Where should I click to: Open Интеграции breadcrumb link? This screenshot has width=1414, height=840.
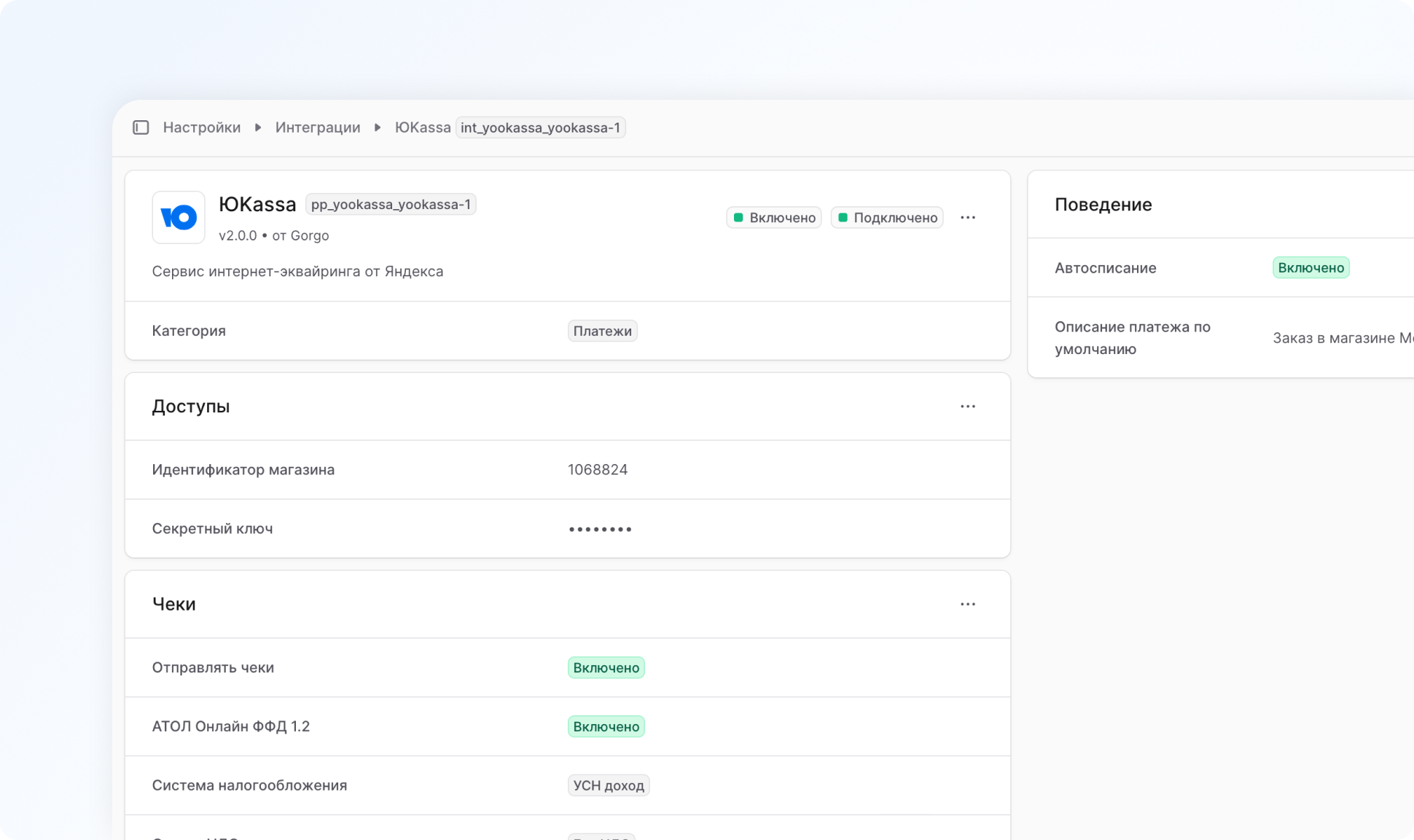pyautogui.click(x=318, y=127)
